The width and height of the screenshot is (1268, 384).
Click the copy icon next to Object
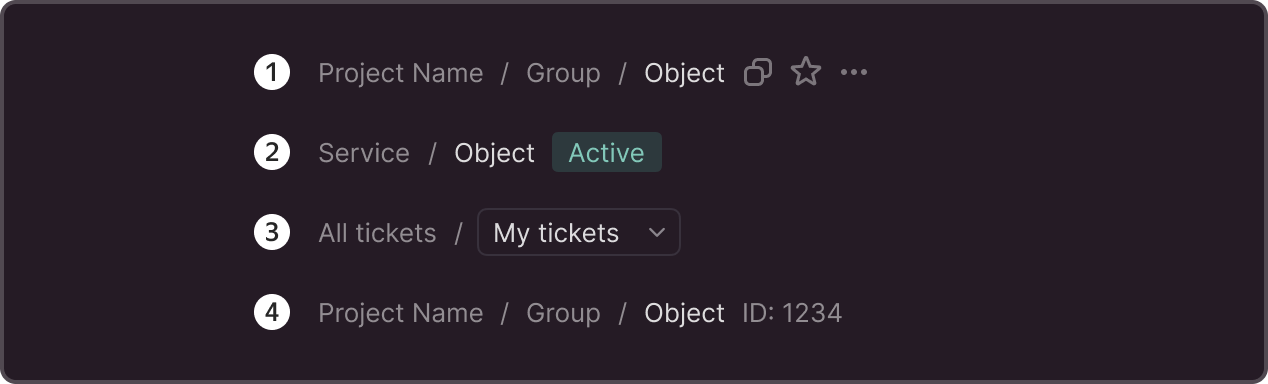(758, 72)
